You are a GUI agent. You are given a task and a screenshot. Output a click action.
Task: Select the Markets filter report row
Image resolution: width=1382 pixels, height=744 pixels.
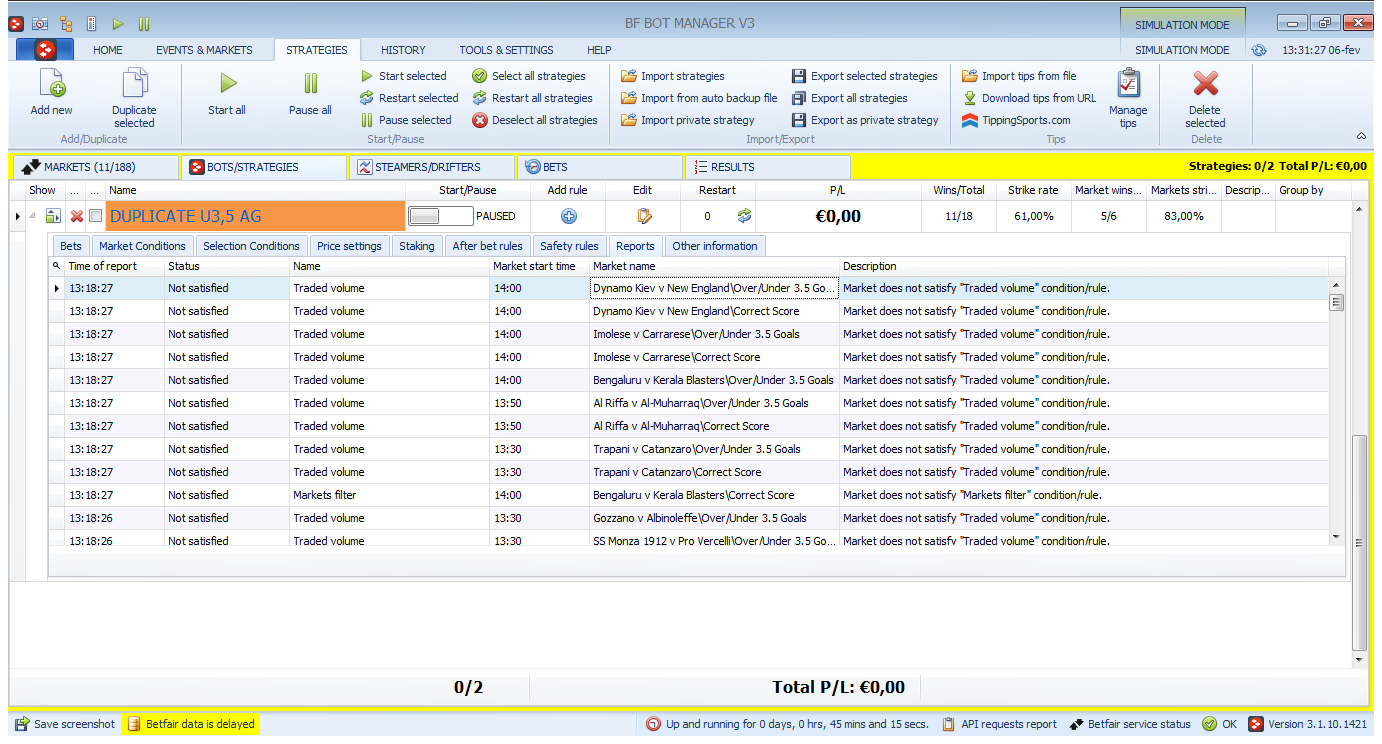coord(690,495)
